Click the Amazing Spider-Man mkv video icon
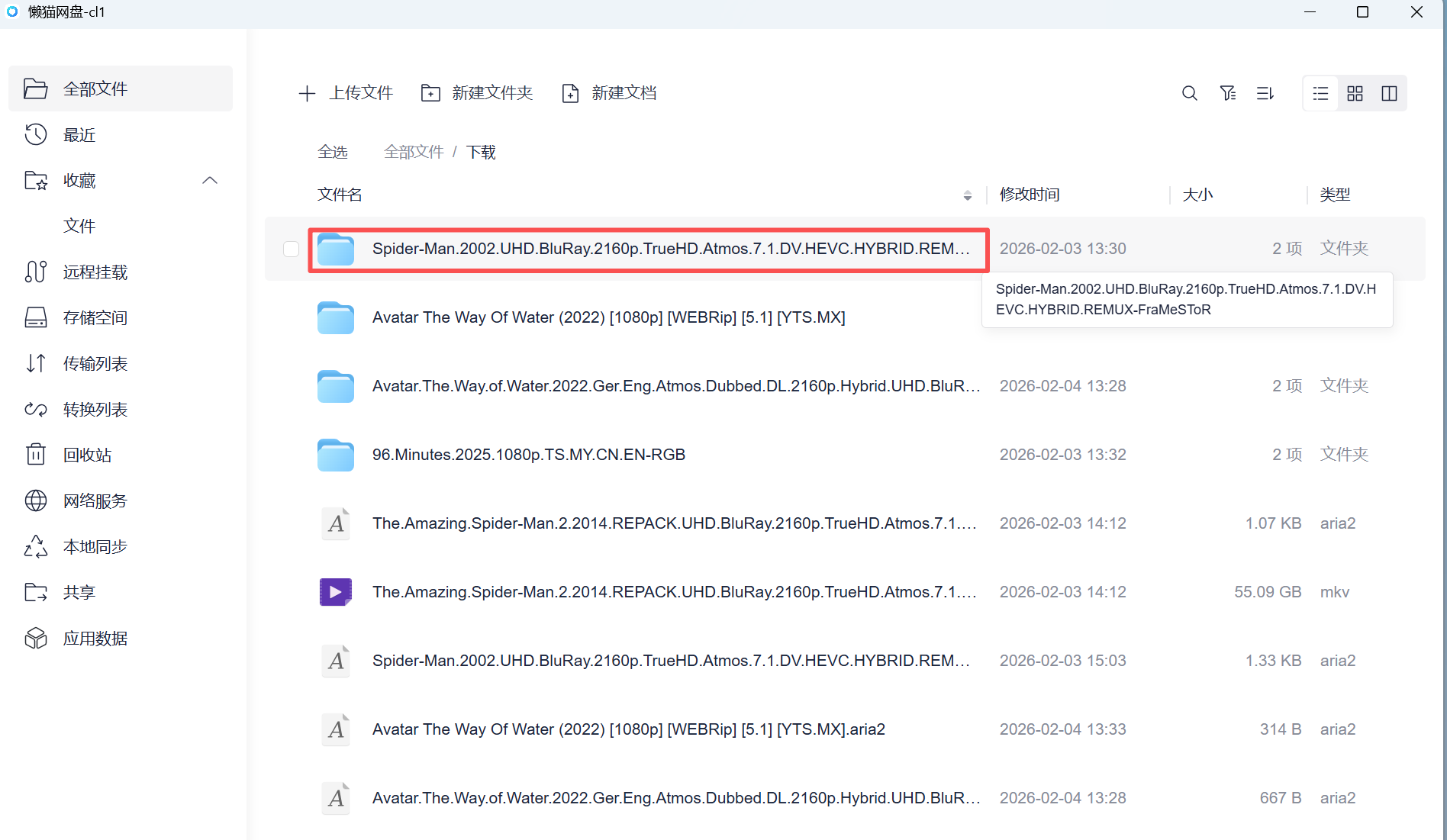The height and width of the screenshot is (840, 1447). [336, 592]
